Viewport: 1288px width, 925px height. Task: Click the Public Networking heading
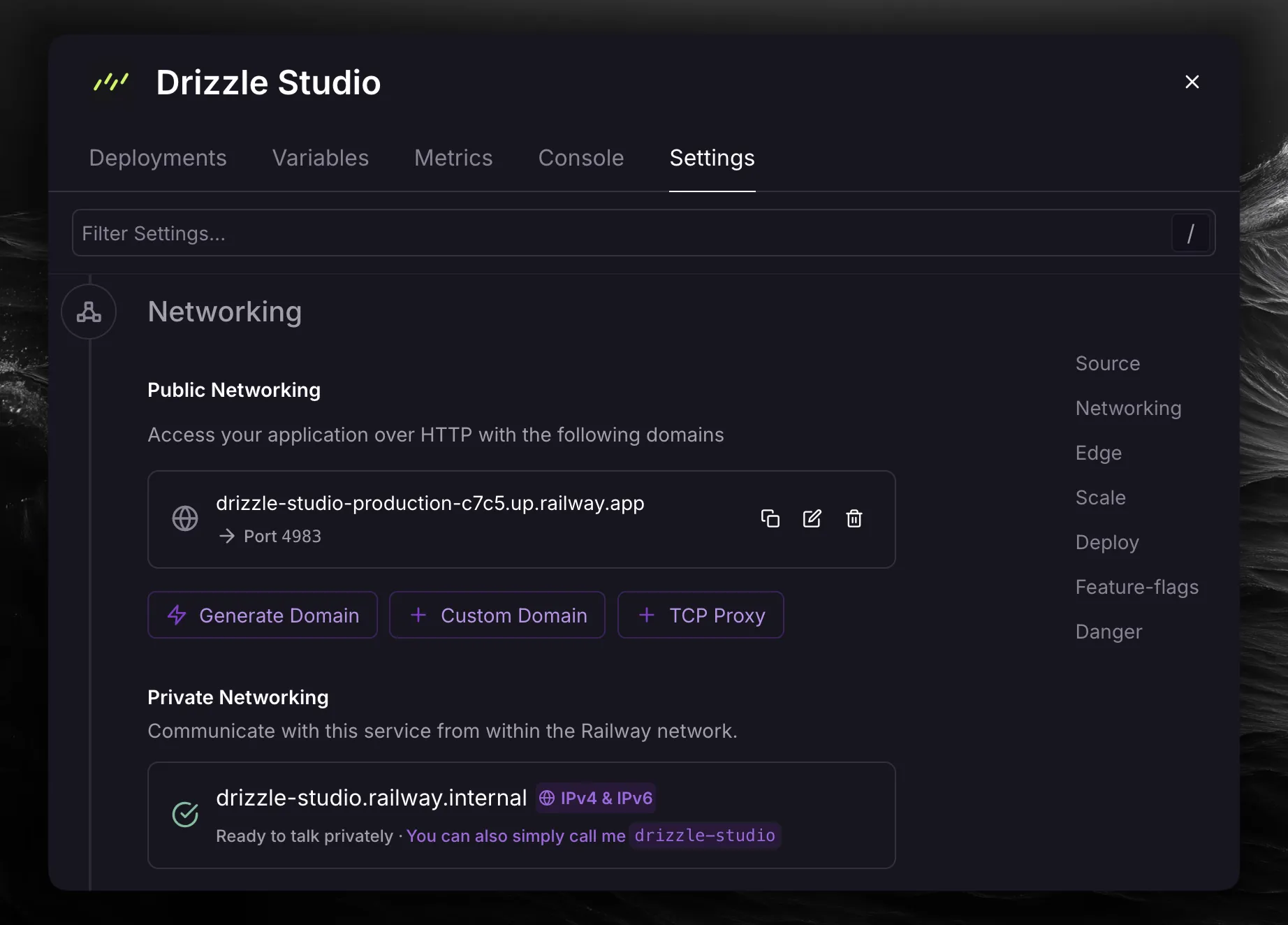pyautogui.click(x=234, y=390)
